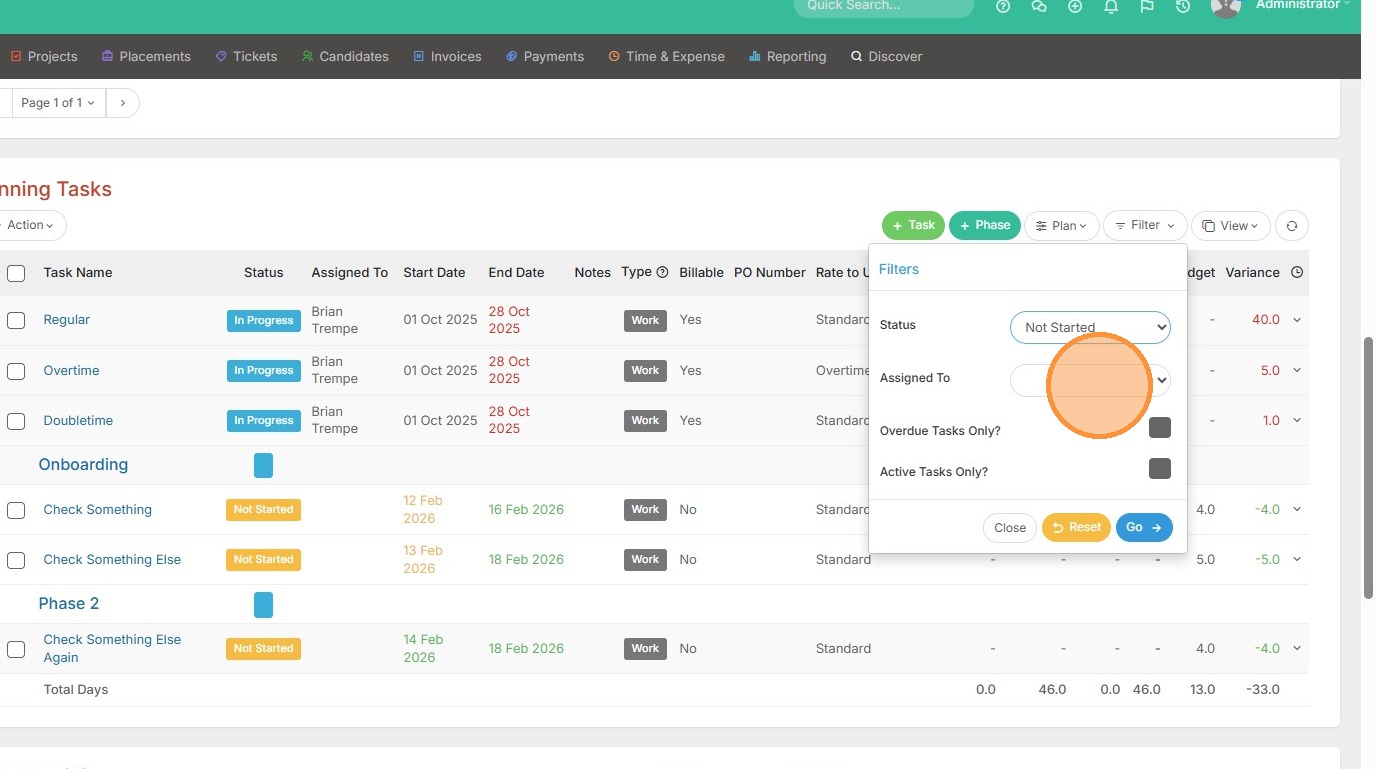Check the Doubletime task checkbox

point(16,421)
